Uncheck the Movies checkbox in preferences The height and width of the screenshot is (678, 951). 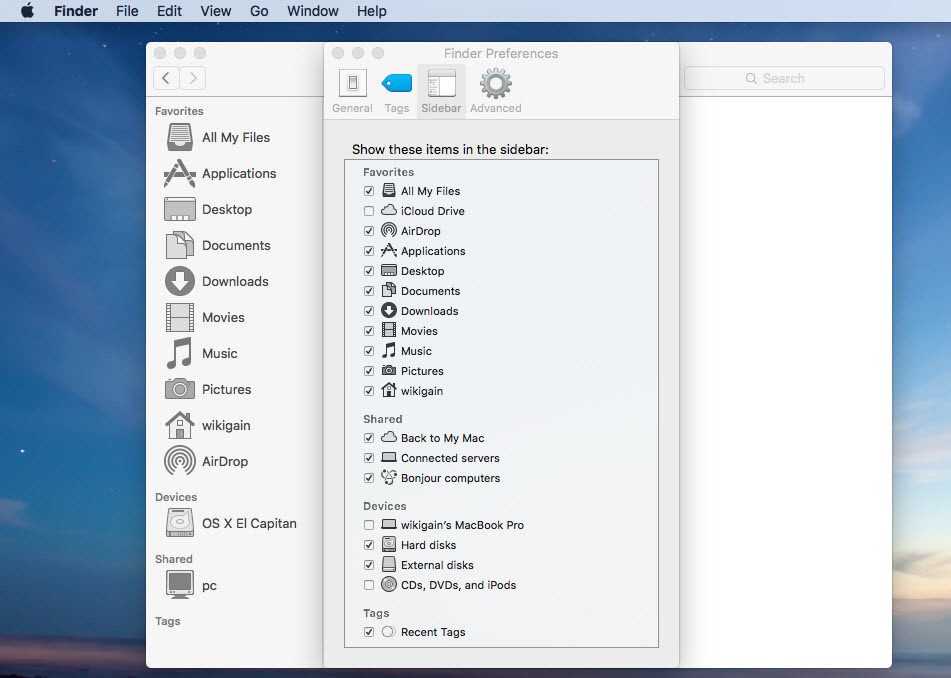tap(369, 331)
